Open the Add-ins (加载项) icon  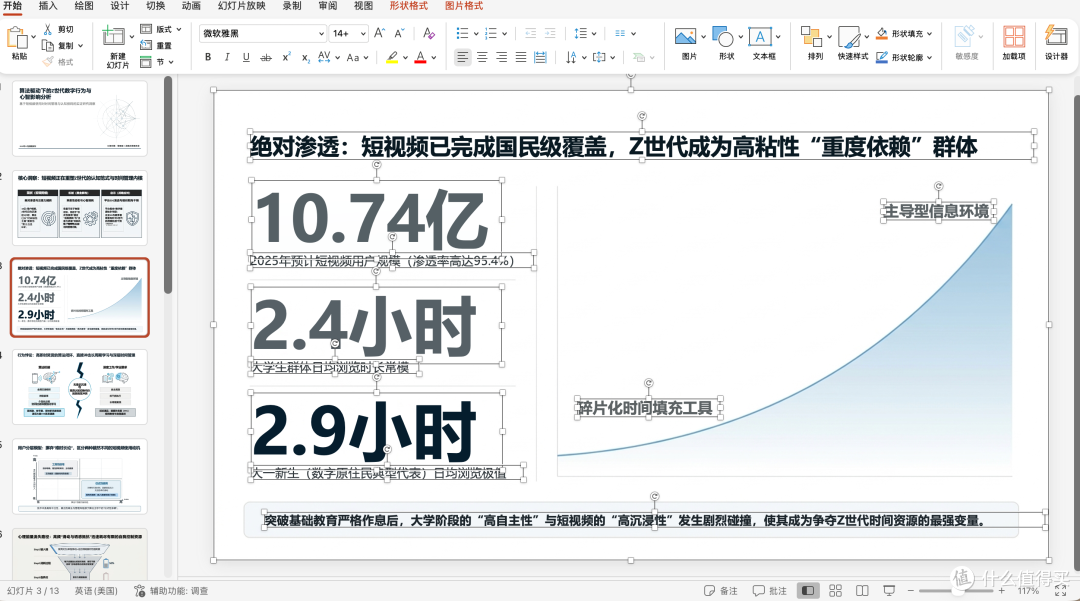coord(1014,37)
